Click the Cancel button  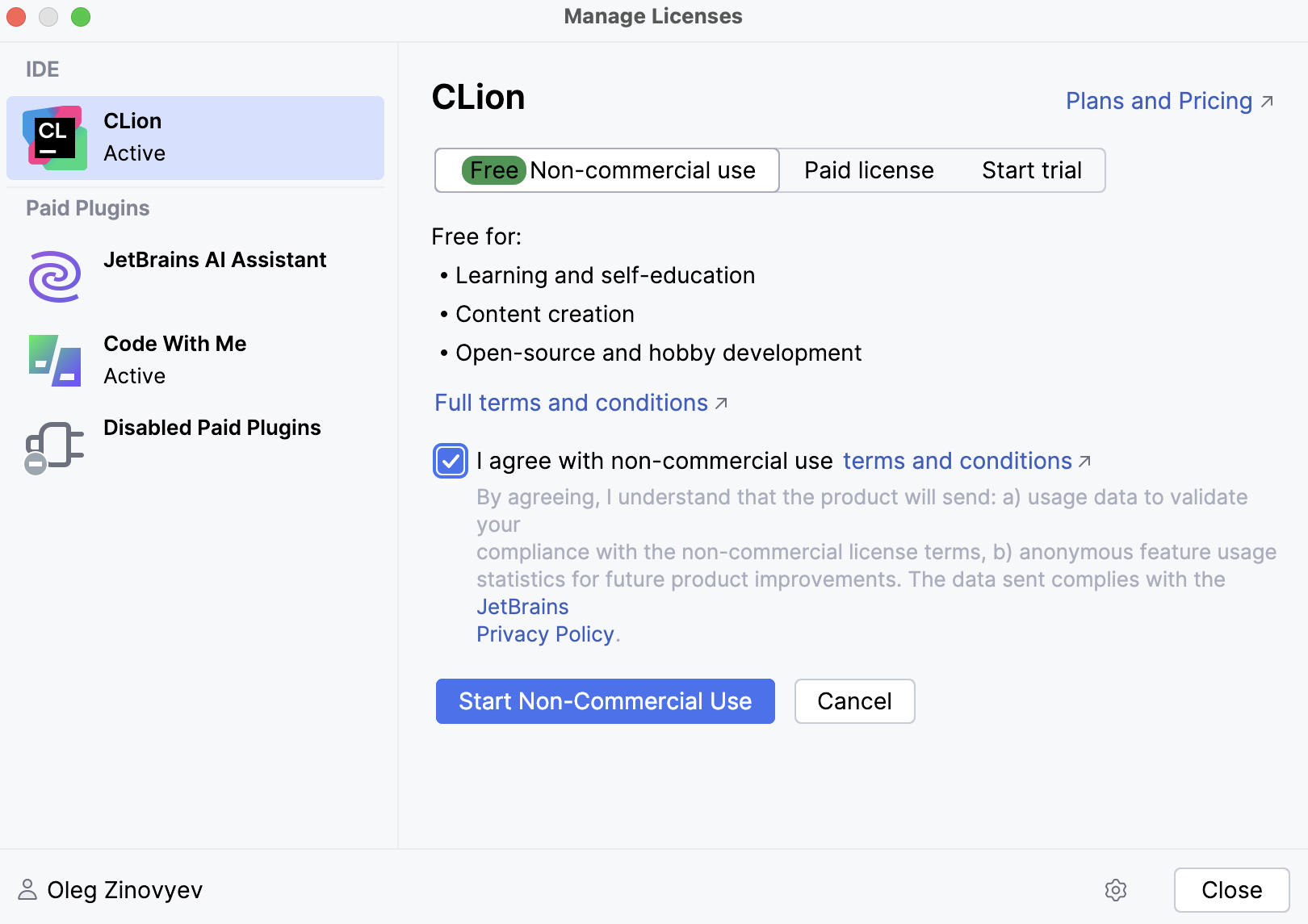[854, 701]
